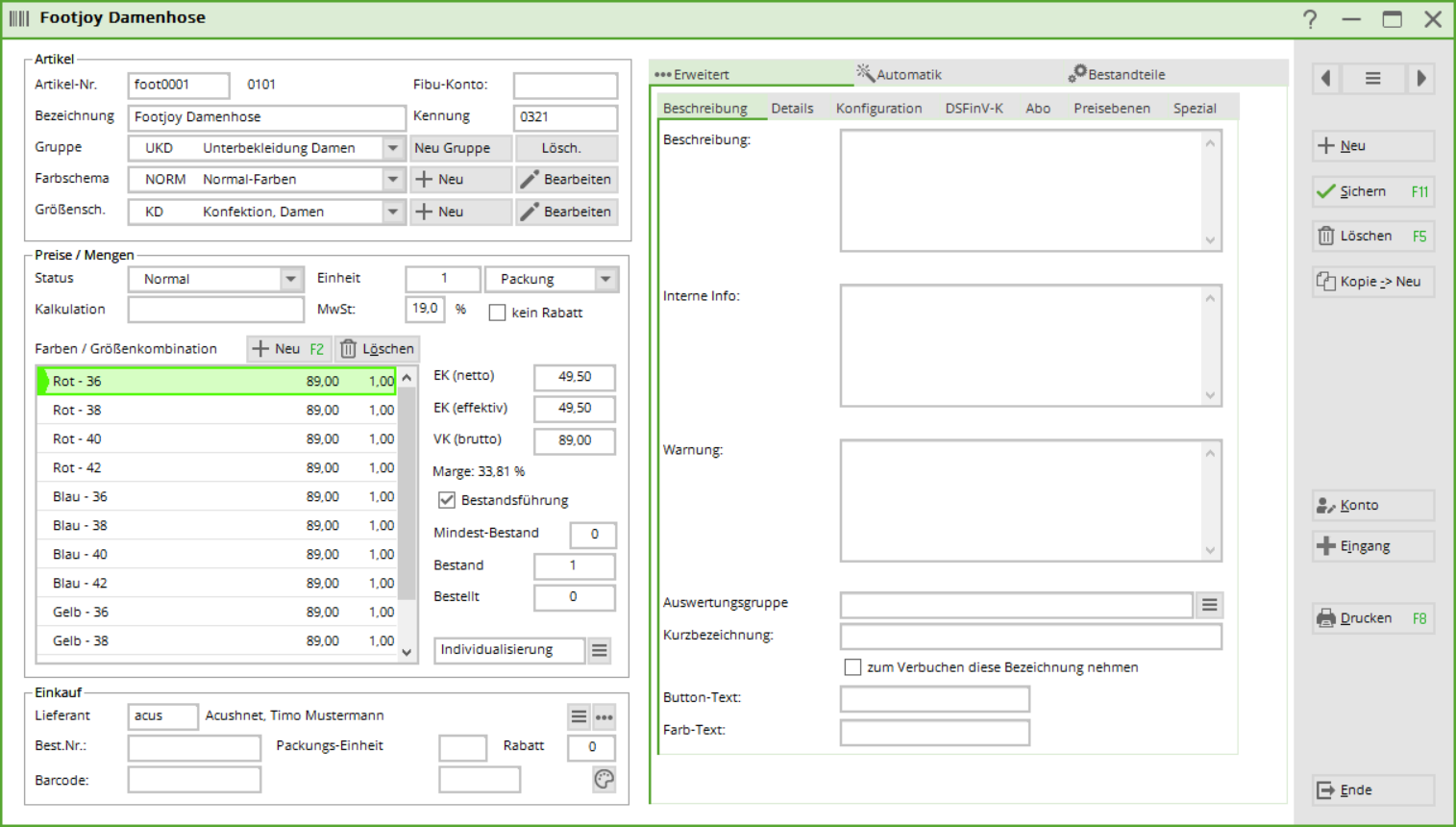Click the color palette icon near Barcode
This screenshot has width=1456, height=827.
(604, 779)
